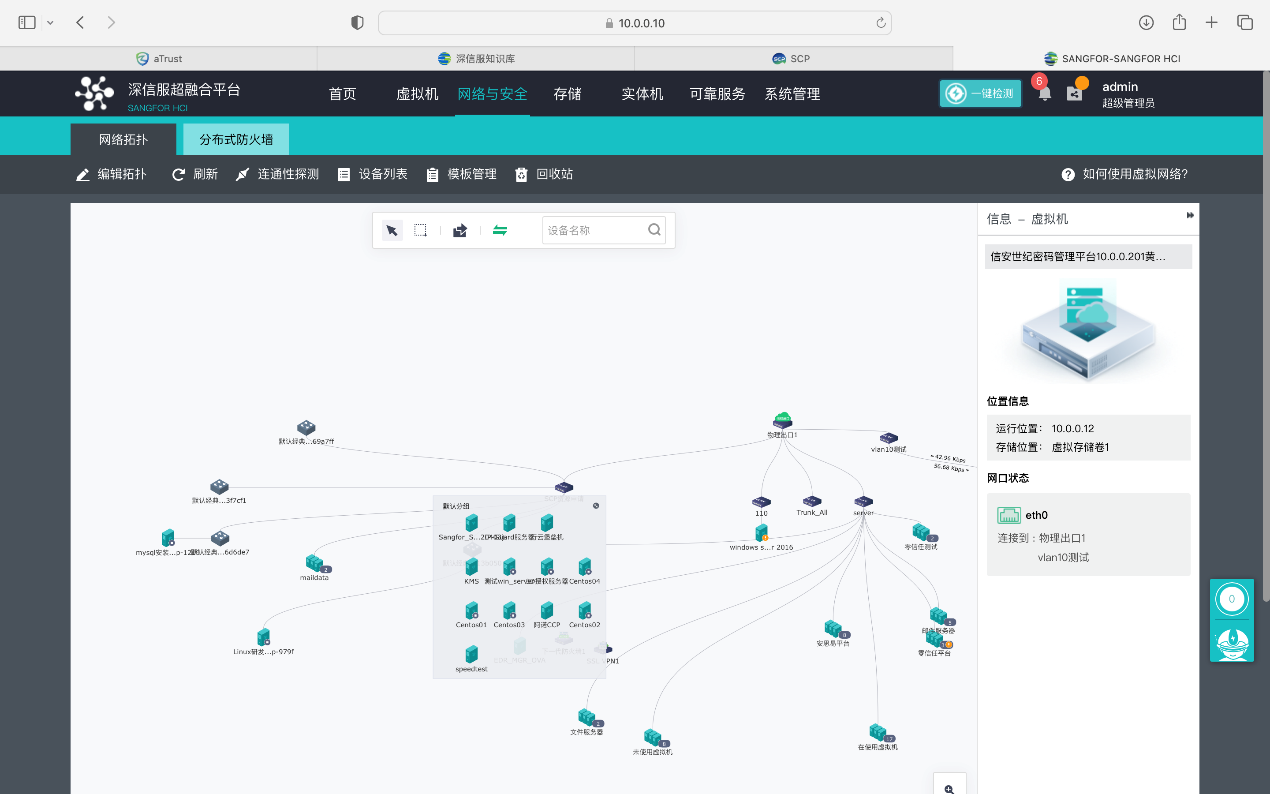Toggle the green traffic flow arrows icon
1270x794 pixels.
pyautogui.click(x=500, y=231)
